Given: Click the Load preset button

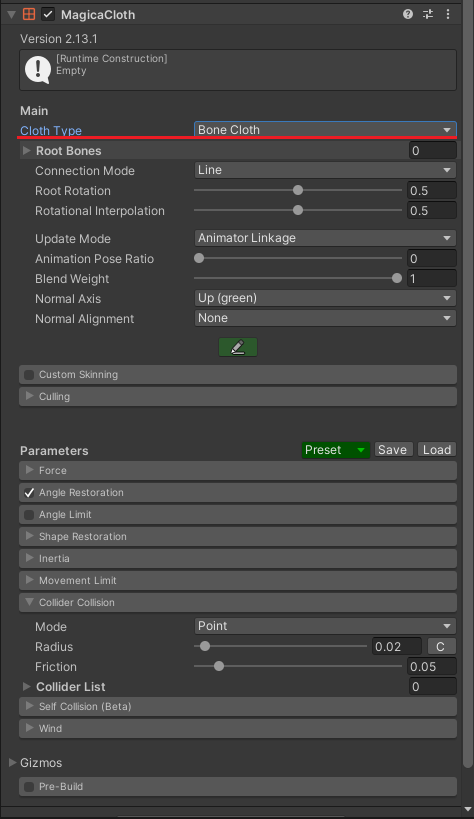Looking at the screenshot, I should point(437,450).
